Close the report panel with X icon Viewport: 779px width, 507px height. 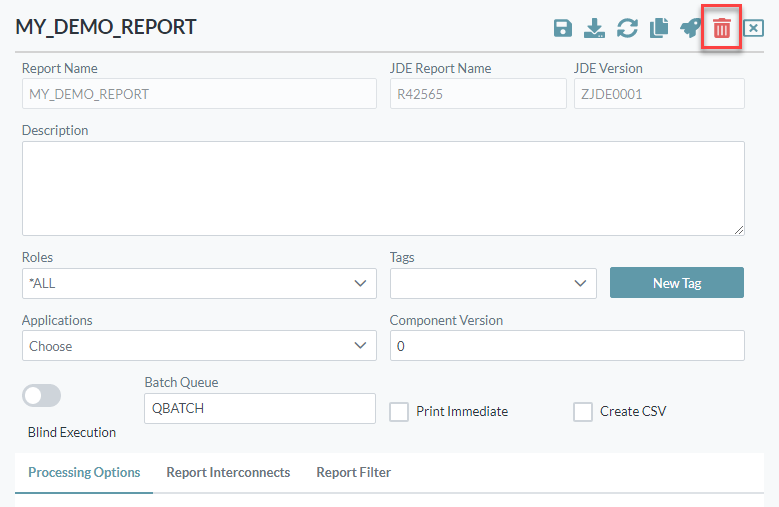coord(753,28)
